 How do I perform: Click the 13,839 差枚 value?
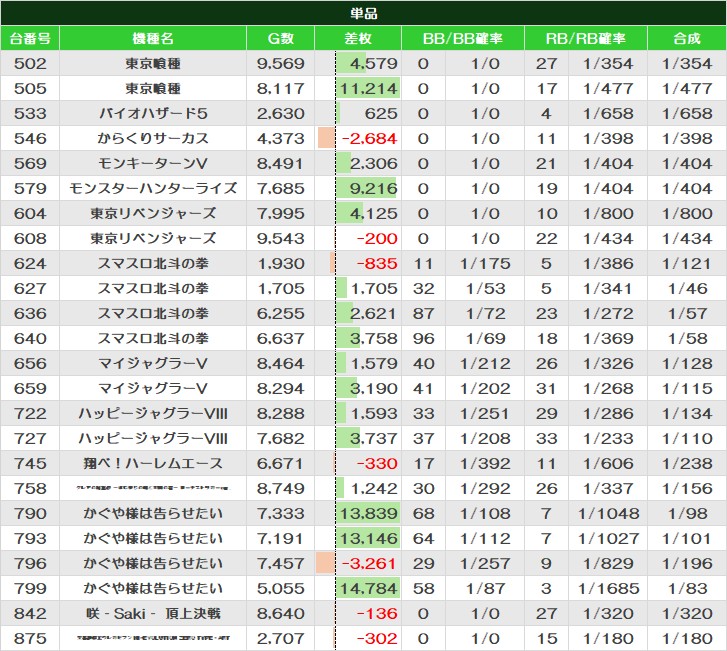point(369,514)
